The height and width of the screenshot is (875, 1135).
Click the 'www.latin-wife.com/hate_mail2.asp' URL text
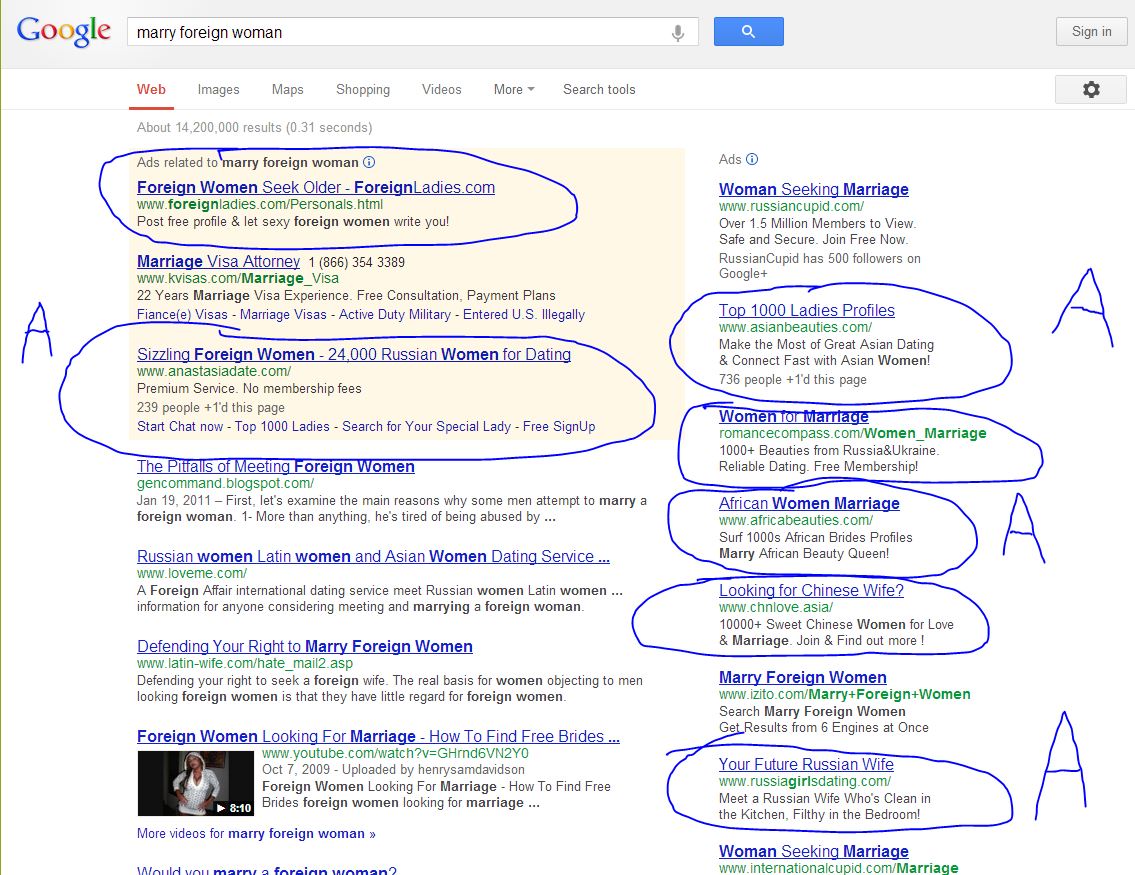click(245, 664)
